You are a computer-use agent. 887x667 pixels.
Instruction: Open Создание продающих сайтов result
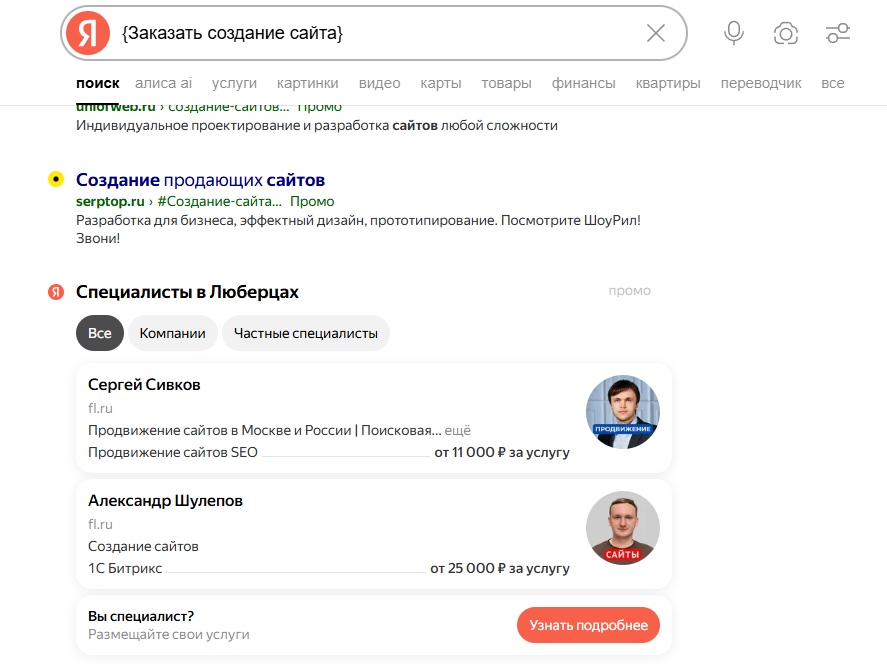click(200, 180)
